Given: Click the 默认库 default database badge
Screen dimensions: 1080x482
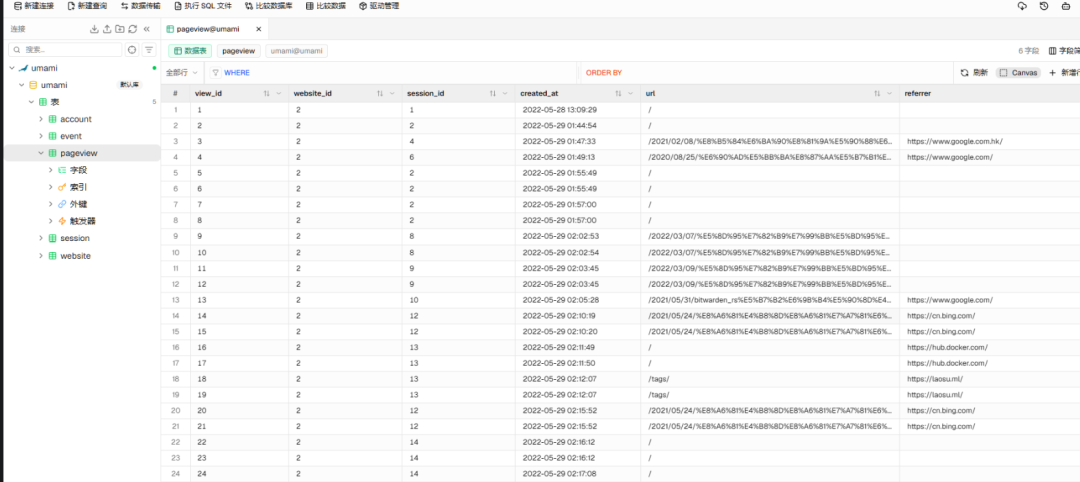Looking at the screenshot, I should pos(130,85).
